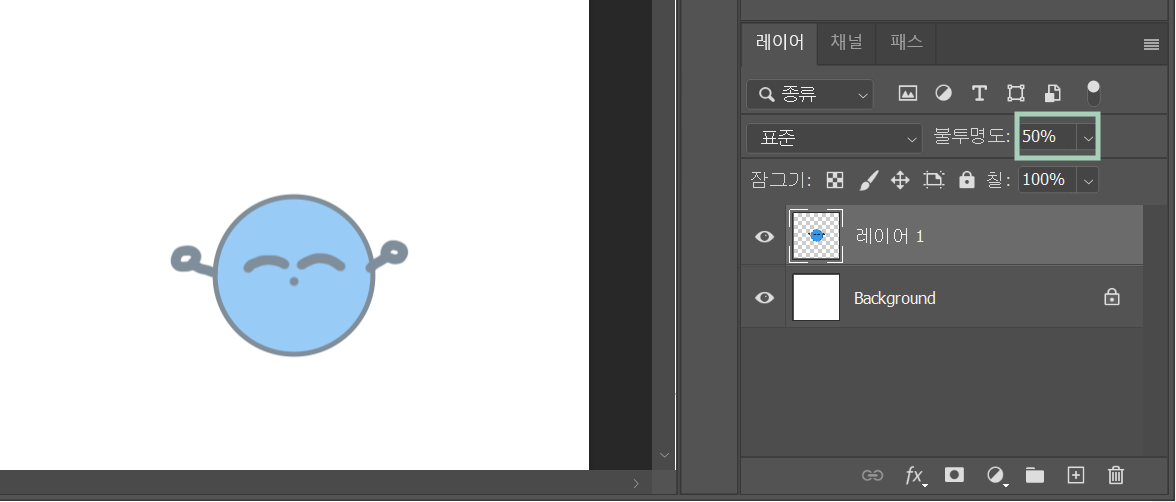
Task: Select the Background layer thumbnail
Action: [x=816, y=297]
